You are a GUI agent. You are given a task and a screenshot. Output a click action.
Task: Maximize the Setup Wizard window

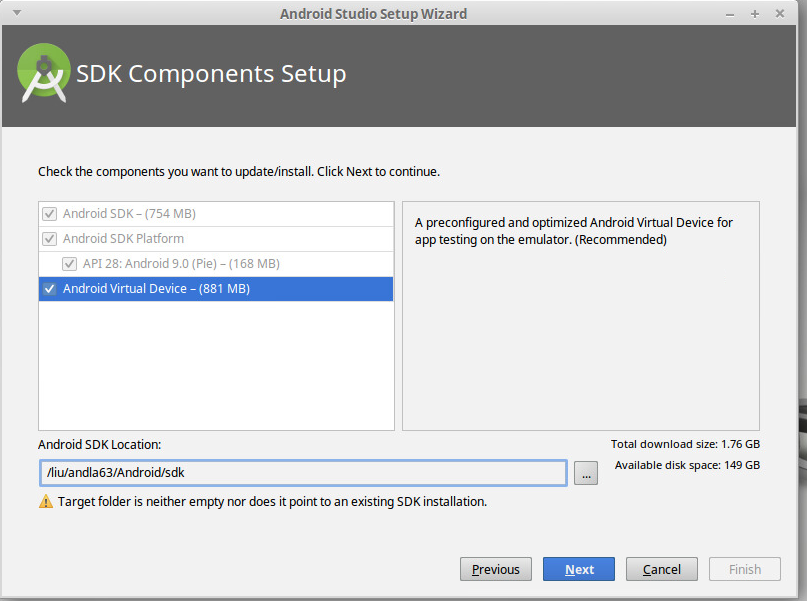755,14
